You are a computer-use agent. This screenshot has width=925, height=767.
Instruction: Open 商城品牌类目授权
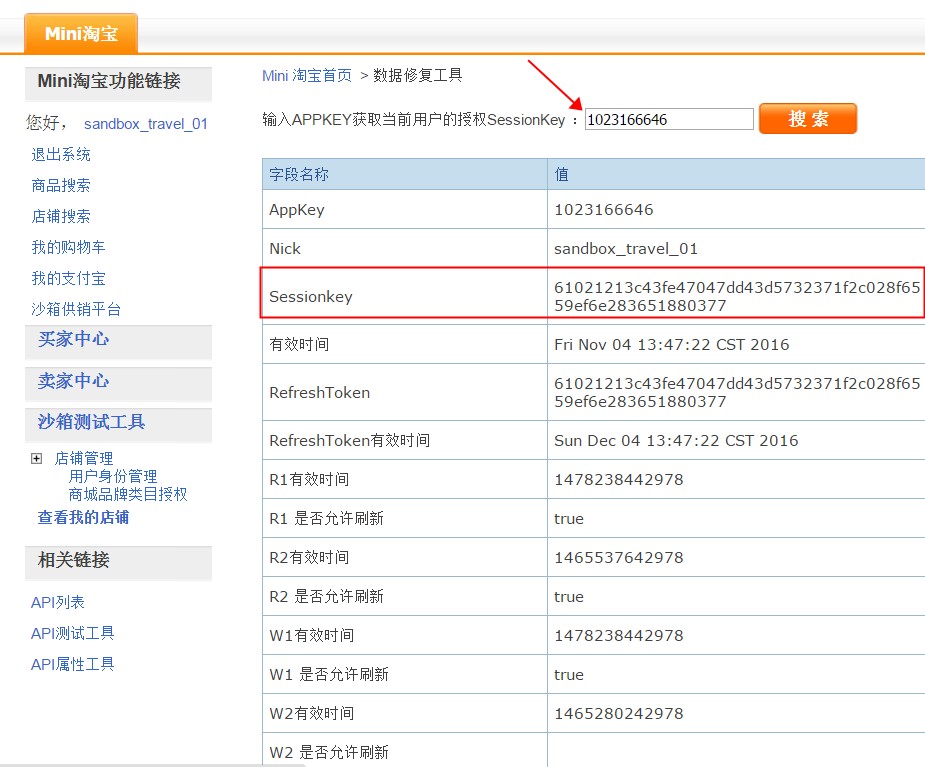click(x=128, y=494)
